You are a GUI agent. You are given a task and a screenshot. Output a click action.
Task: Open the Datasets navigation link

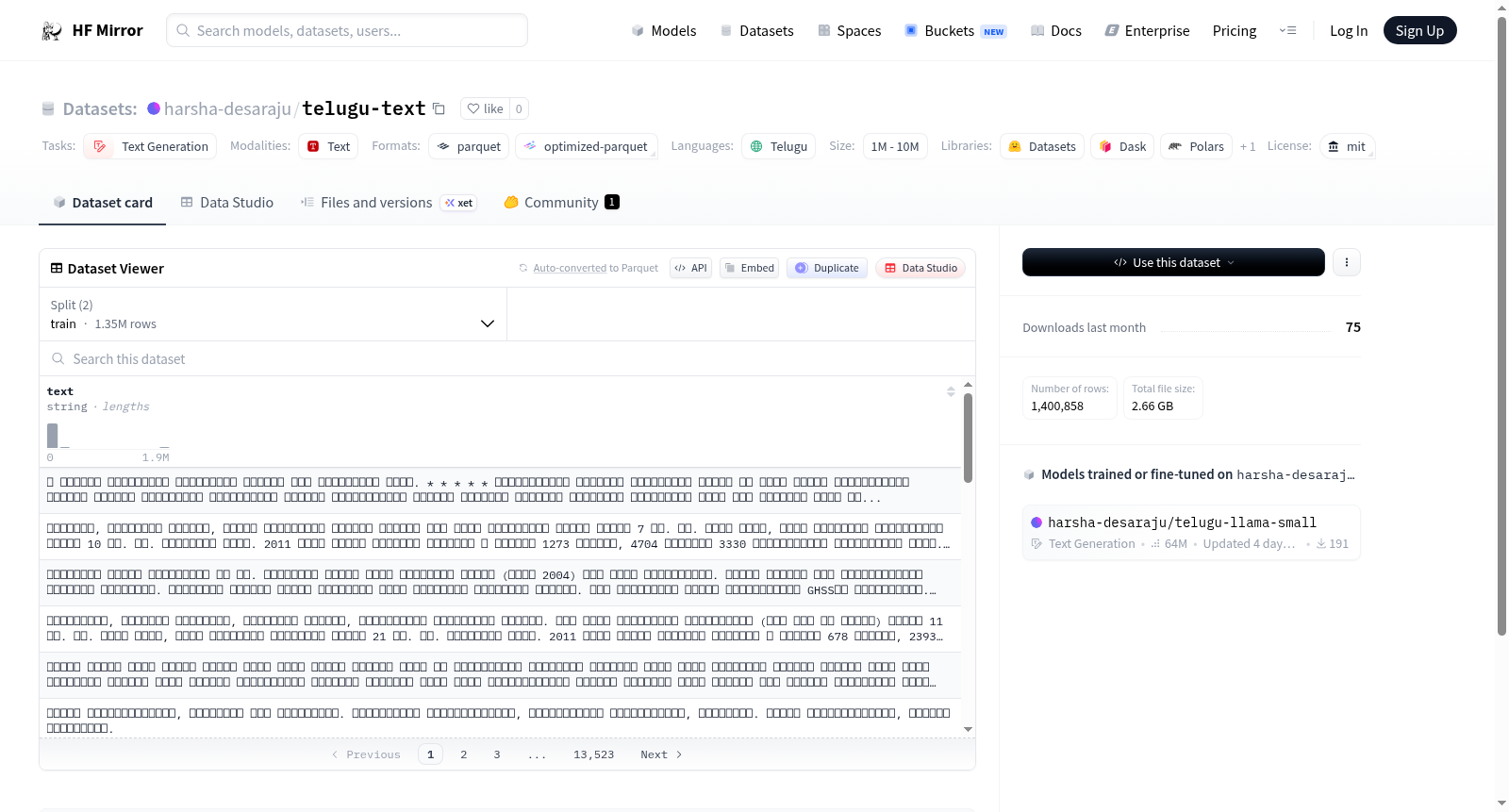[756, 30]
